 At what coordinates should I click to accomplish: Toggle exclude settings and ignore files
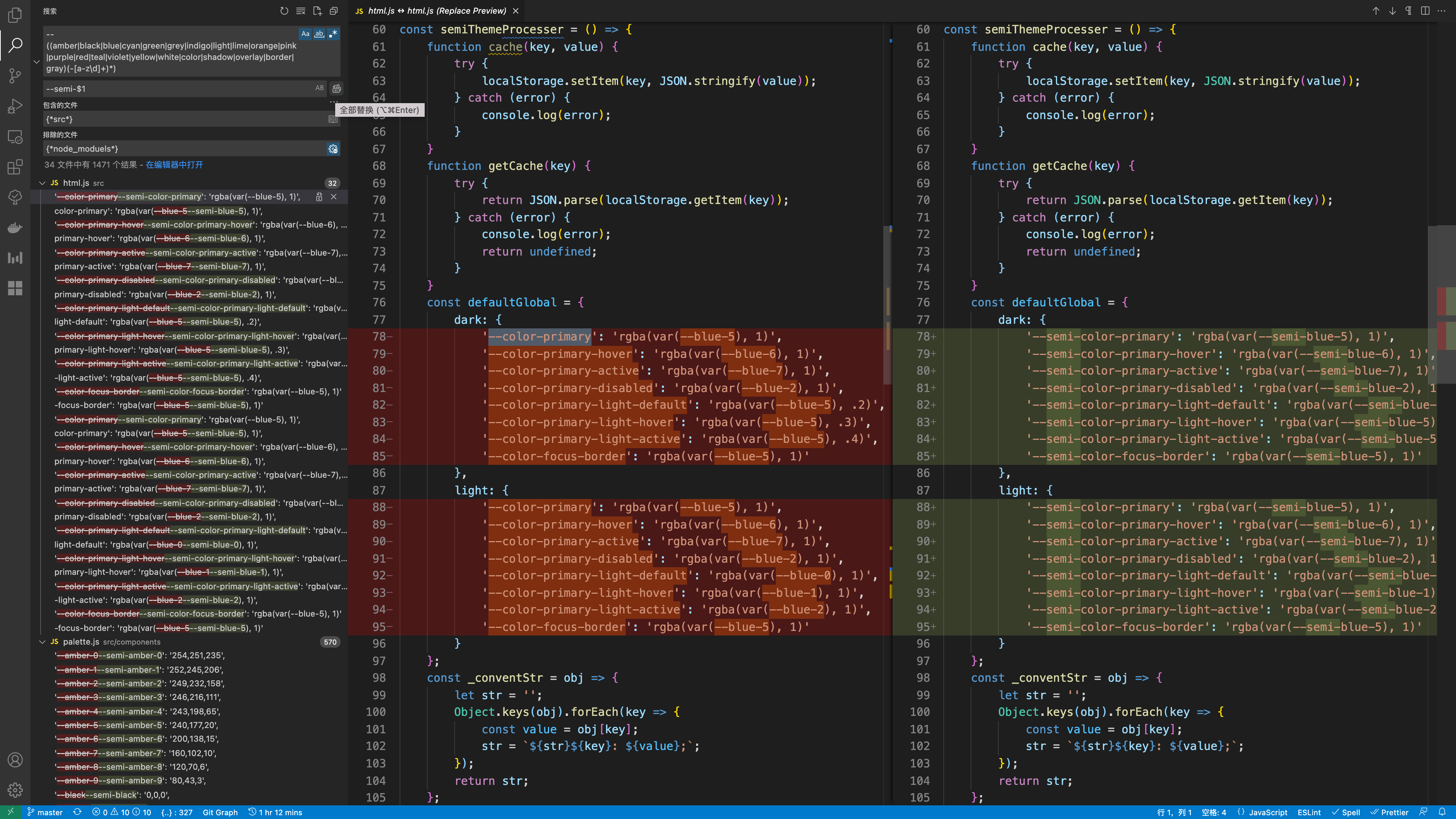coord(333,149)
